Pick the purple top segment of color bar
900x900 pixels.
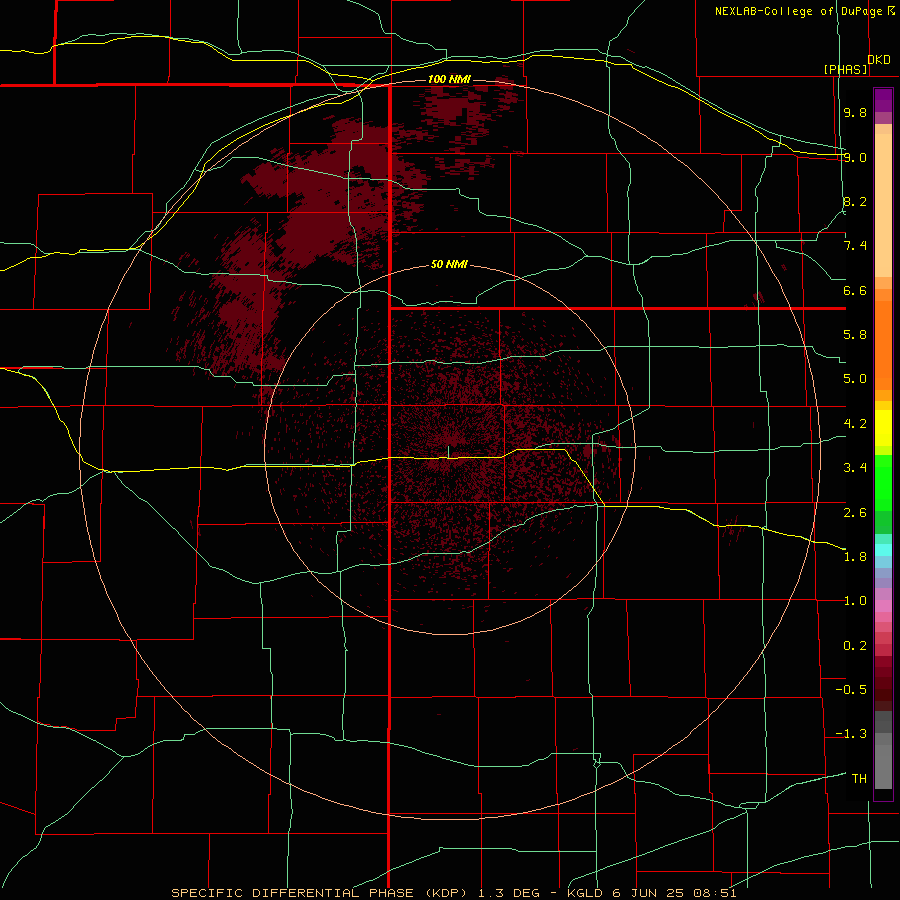click(x=883, y=100)
